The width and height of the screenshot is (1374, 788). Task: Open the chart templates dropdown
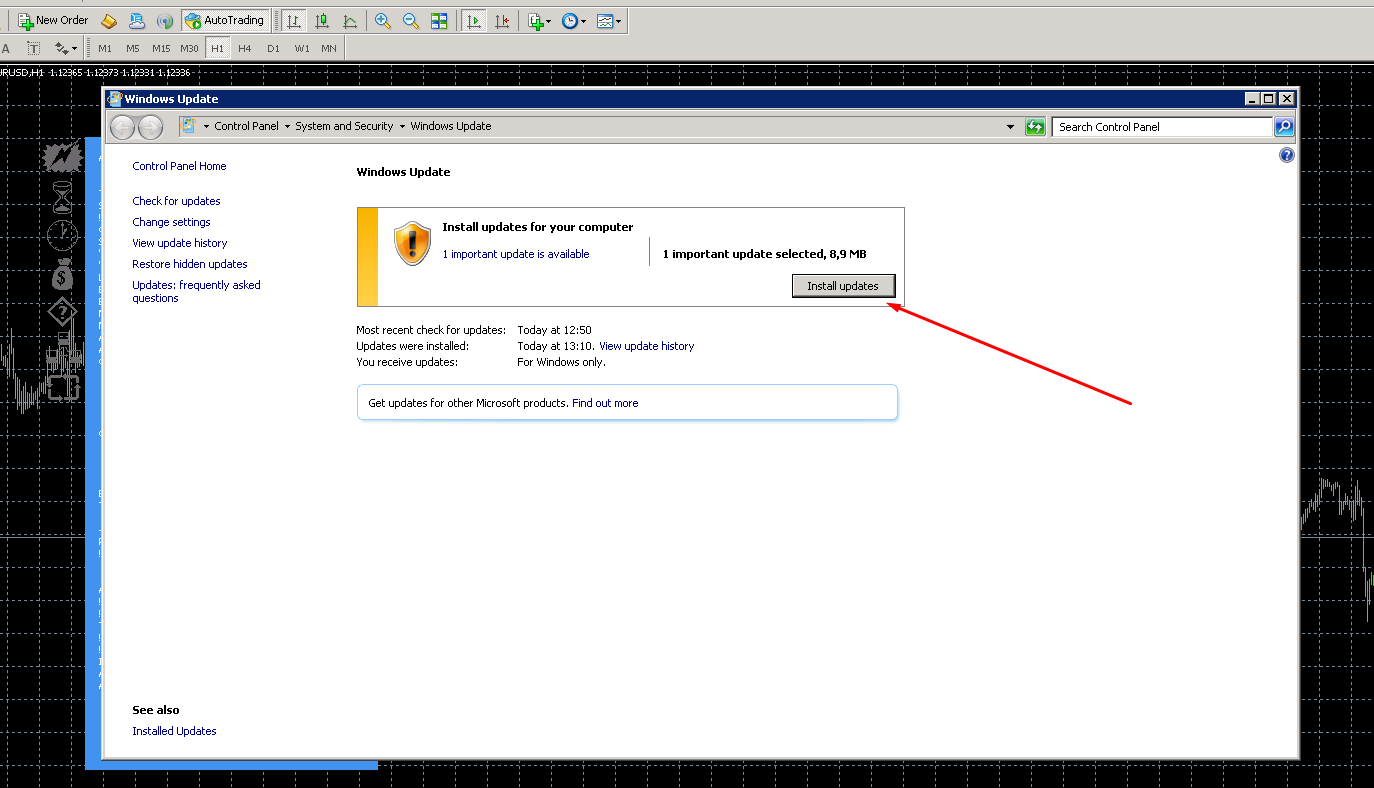[x=608, y=20]
